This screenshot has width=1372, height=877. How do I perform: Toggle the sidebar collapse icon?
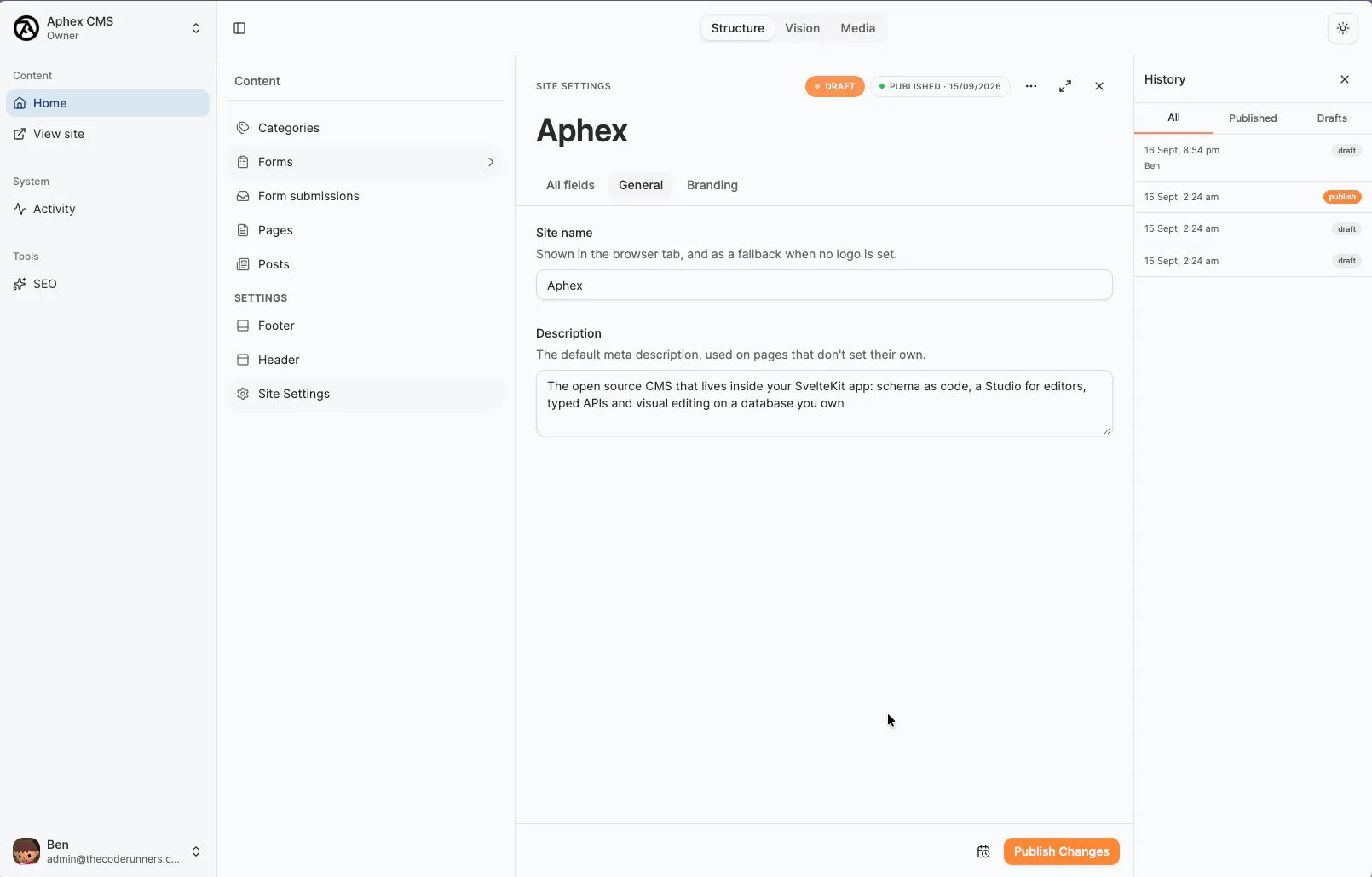[239, 28]
